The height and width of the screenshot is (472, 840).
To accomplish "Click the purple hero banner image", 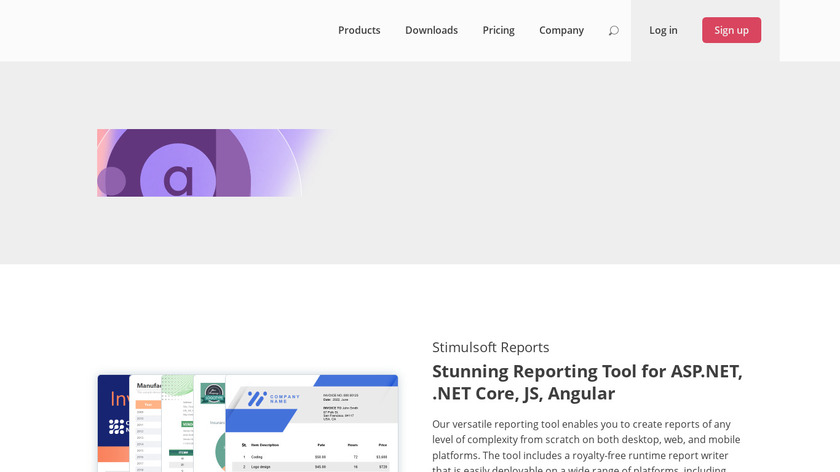I will [x=216, y=163].
